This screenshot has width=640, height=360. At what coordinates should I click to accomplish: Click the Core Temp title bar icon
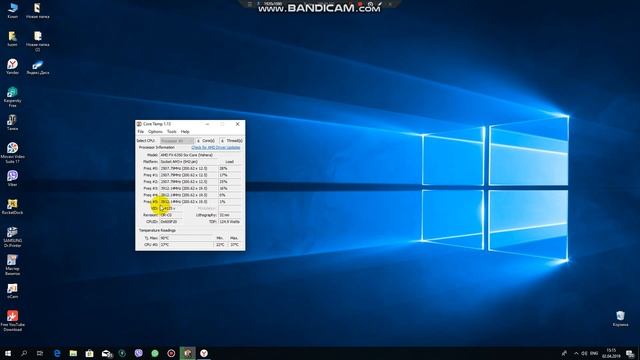139,124
